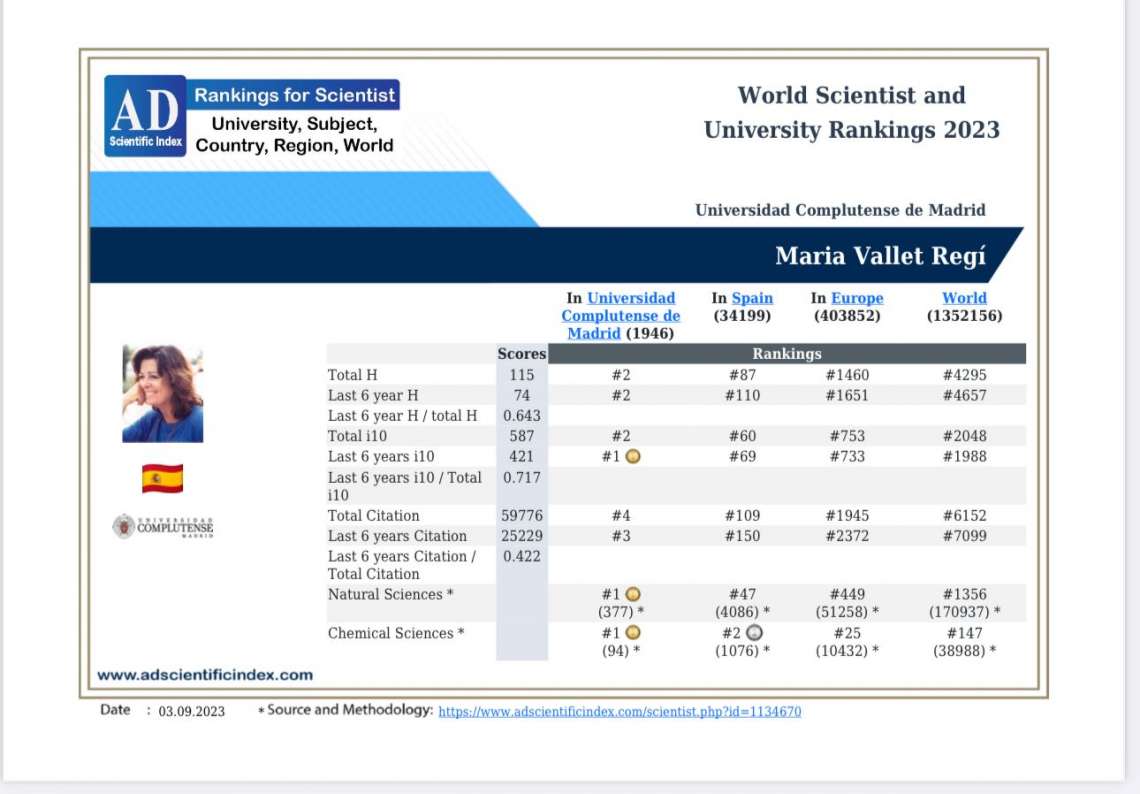1140x794 pixels.
Task: Click the World Total Citation rank #6152
Action: 964,516
